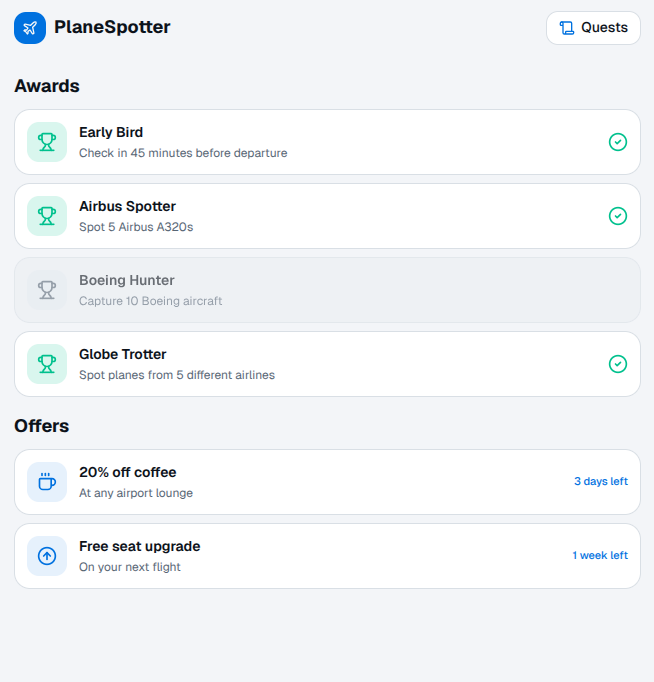The width and height of the screenshot is (654, 682).
Task: Click the seat upgrade arrow icon
Action: pos(47,556)
